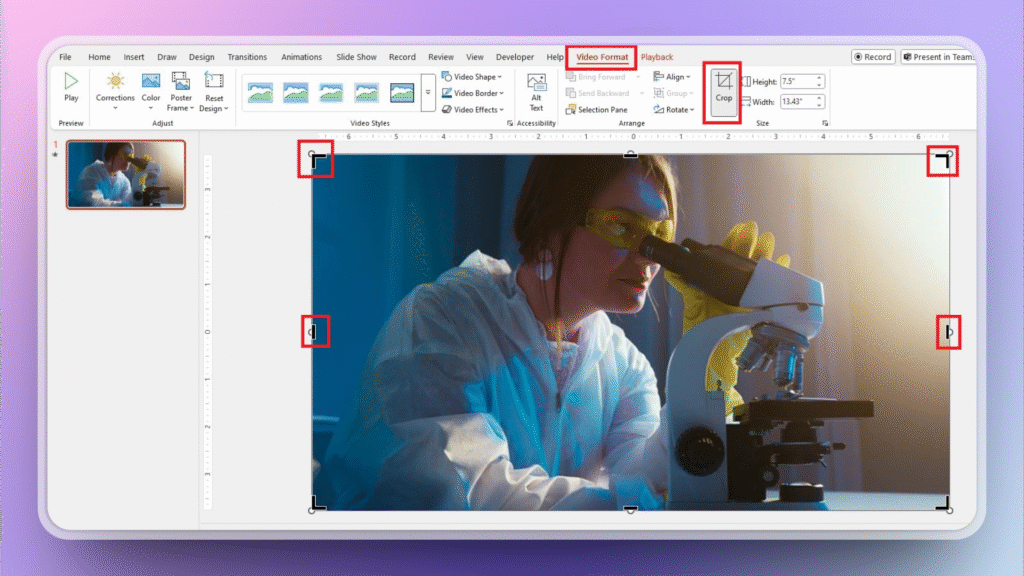Open Corrections for the video
The image size is (1024, 576).
click(115, 90)
